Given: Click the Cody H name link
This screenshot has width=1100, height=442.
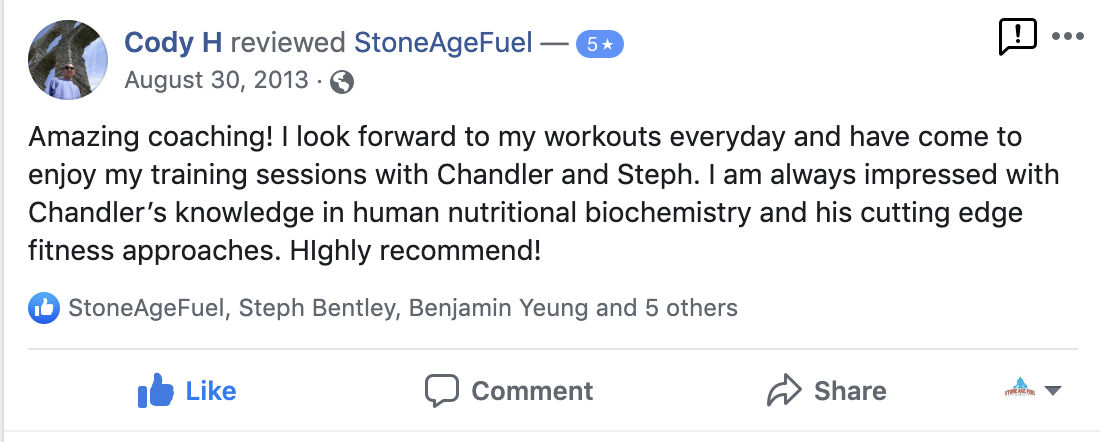Looking at the screenshot, I should pyautogui.click(x=173, y=42).
